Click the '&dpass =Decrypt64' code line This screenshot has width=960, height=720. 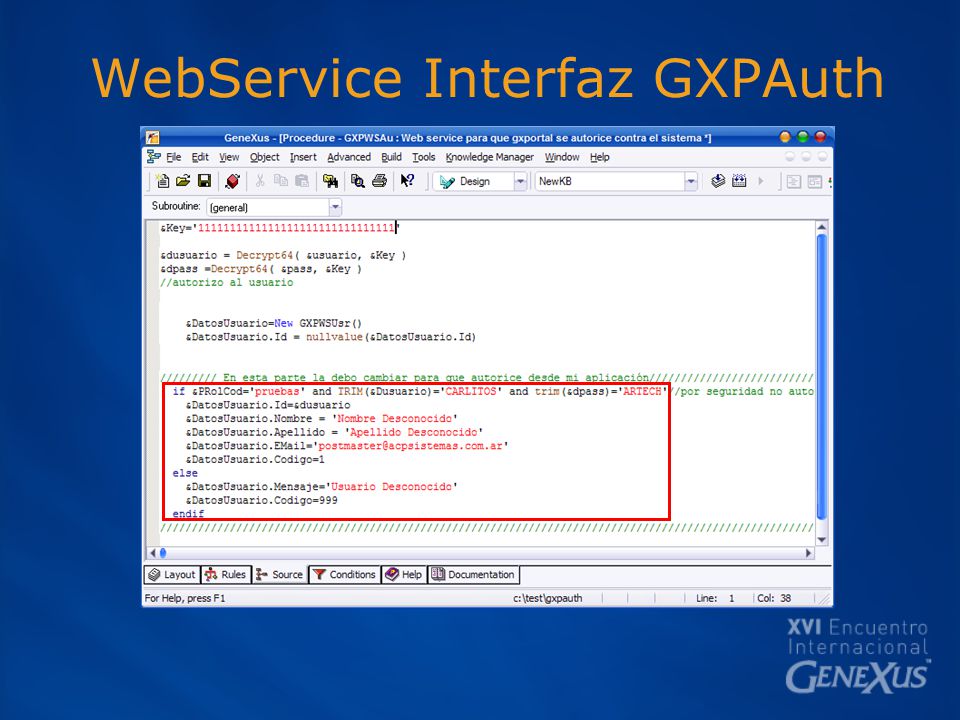click(261, 268)
